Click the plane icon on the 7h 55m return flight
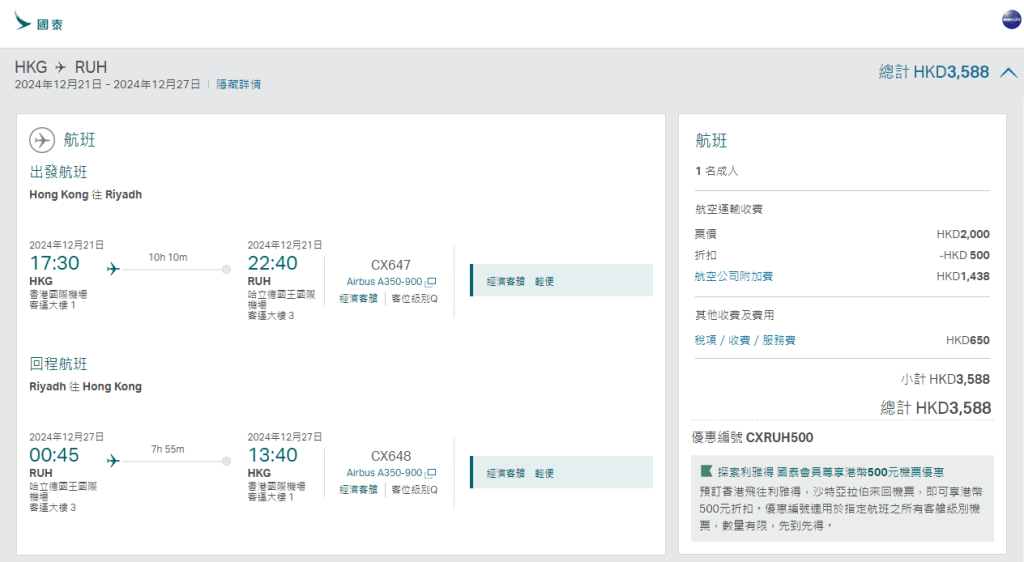The image size is (1024, 562). [x=113, y=461]
